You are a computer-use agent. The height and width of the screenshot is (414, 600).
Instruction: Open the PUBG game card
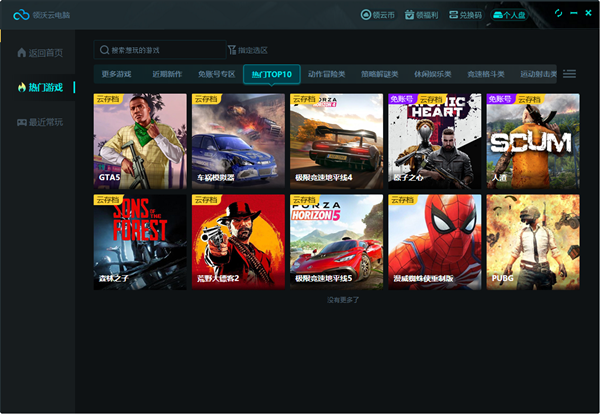(533, 242)
